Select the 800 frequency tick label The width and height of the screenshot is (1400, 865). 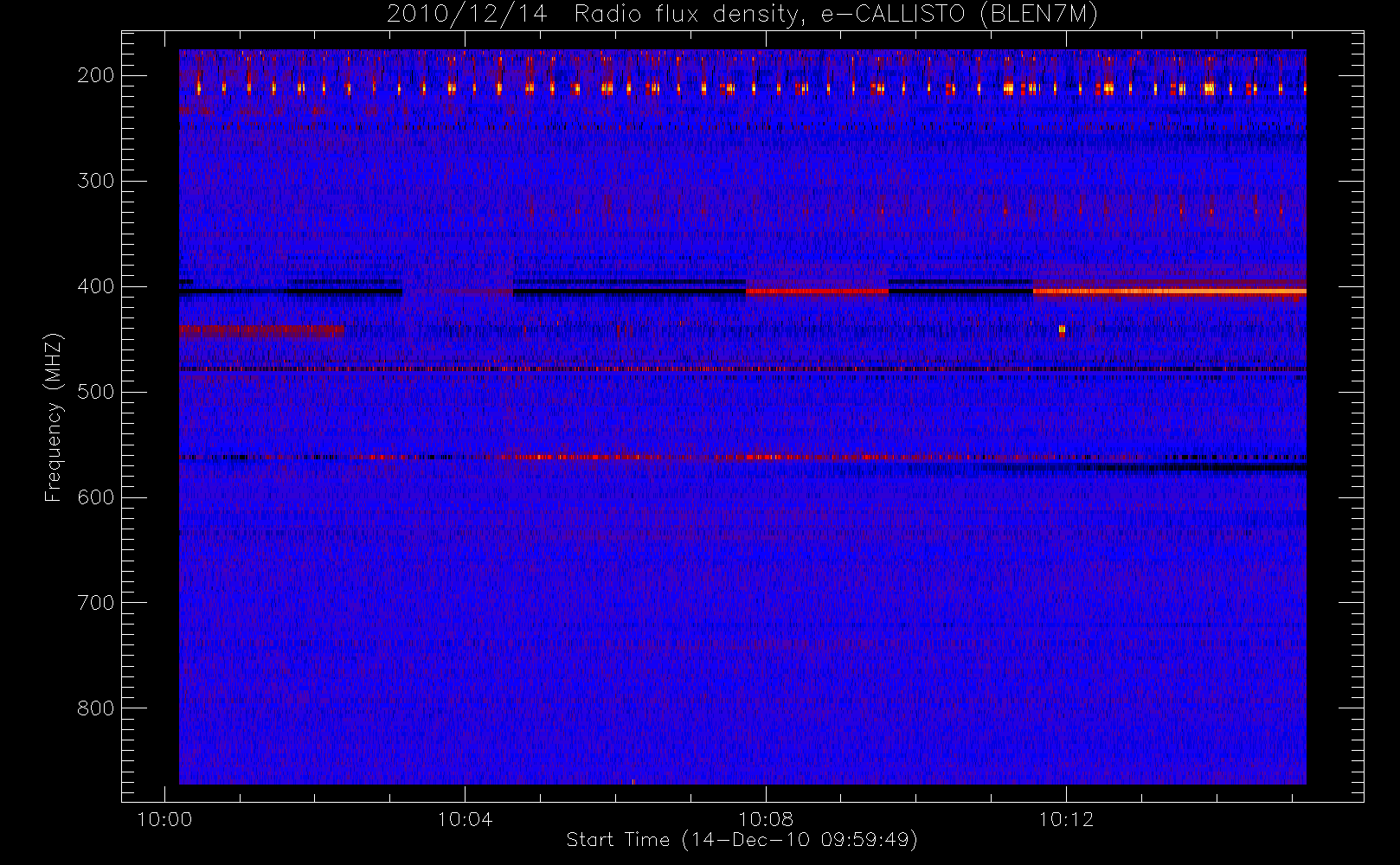[96, 708]
